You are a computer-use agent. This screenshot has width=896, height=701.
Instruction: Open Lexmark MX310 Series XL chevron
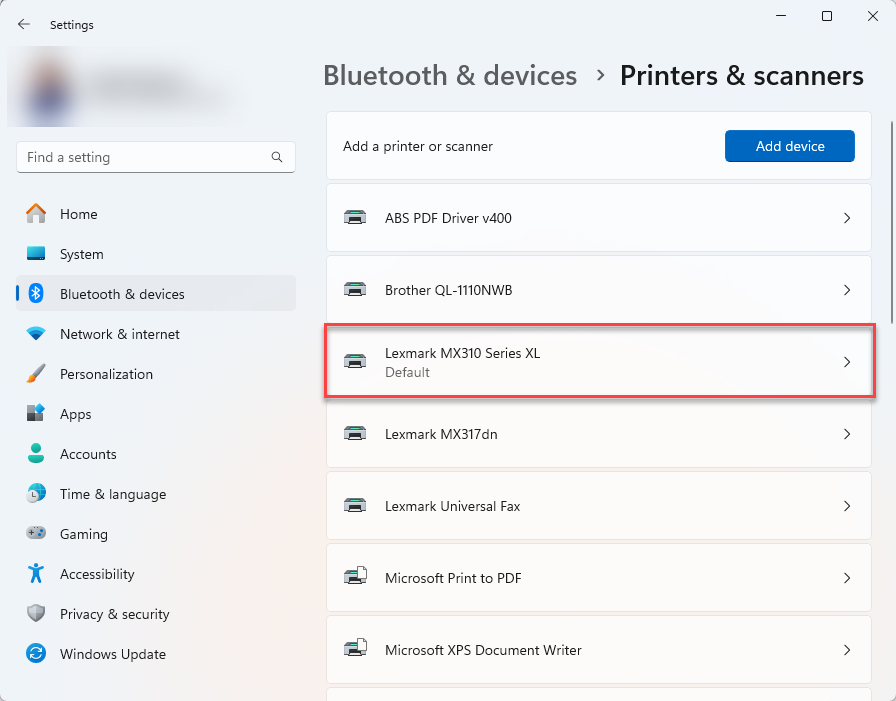point(846,362)
